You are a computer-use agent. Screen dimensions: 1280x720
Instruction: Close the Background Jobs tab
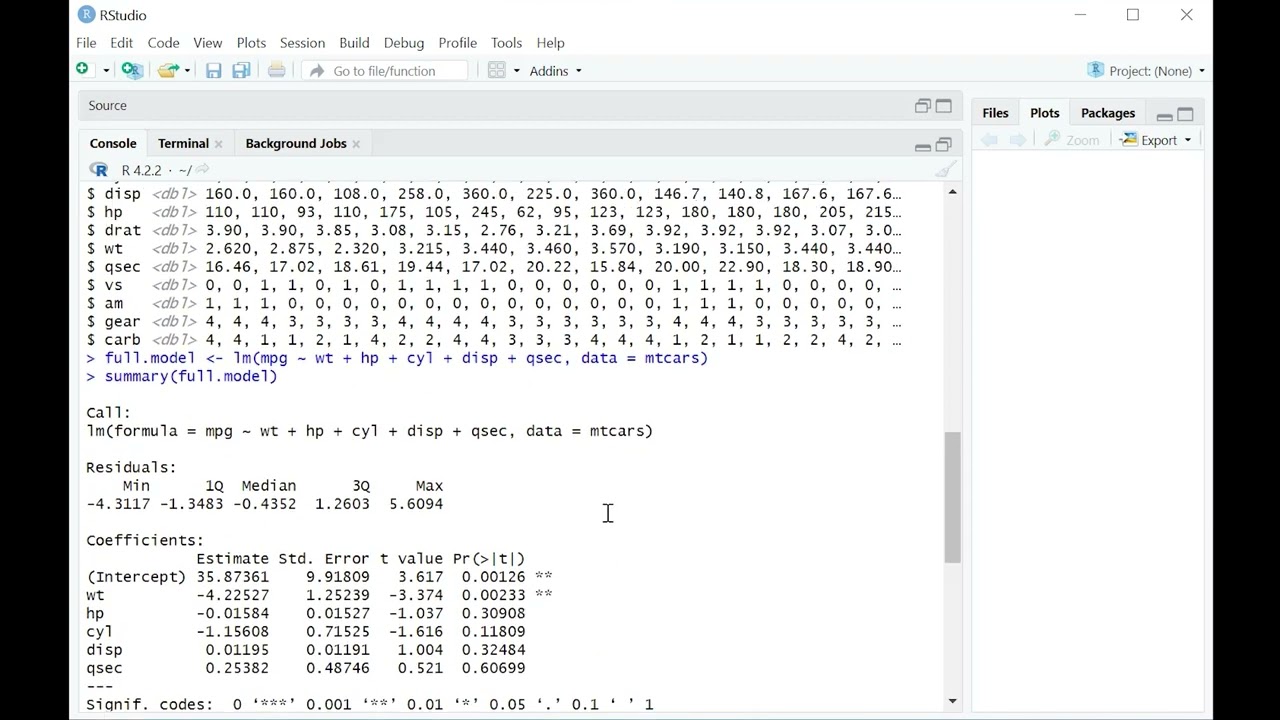pyautogui.click(x=356, y=145)
